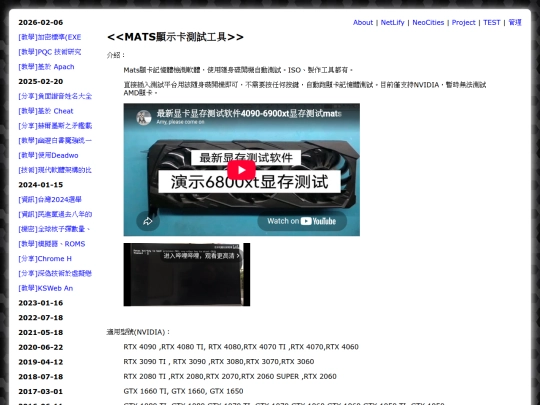The image size is (540, 405).
Task: Open the 管理 link
Action: (x=515, y=22)
